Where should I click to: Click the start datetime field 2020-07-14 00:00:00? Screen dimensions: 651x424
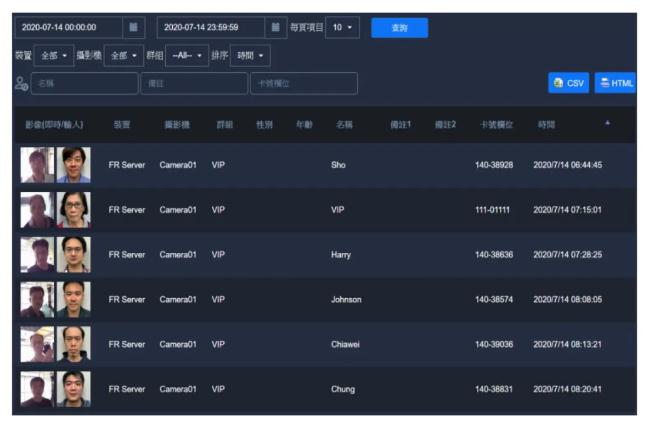(x=67, y=27)
